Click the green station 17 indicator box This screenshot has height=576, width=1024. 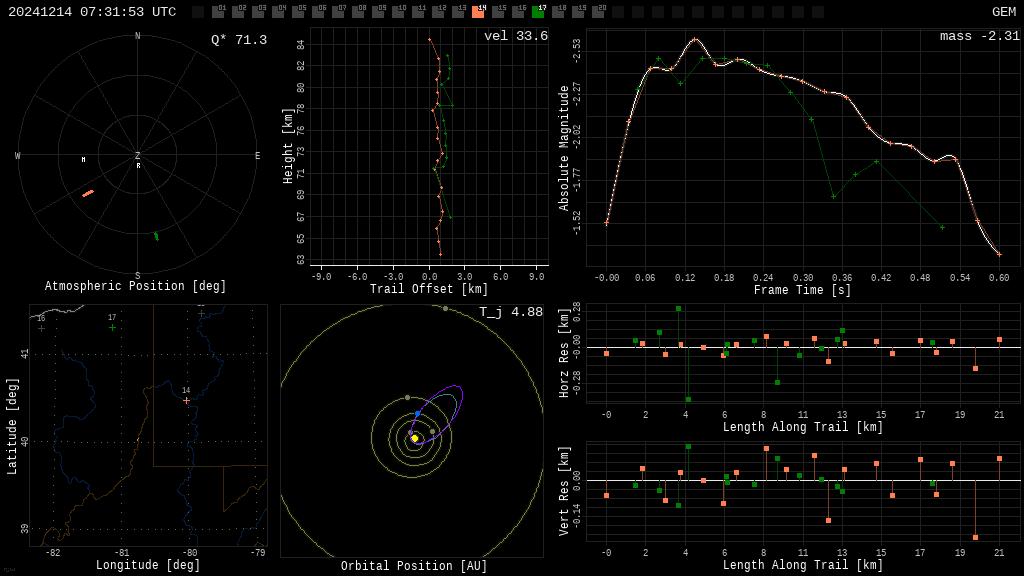pos(538,12)
